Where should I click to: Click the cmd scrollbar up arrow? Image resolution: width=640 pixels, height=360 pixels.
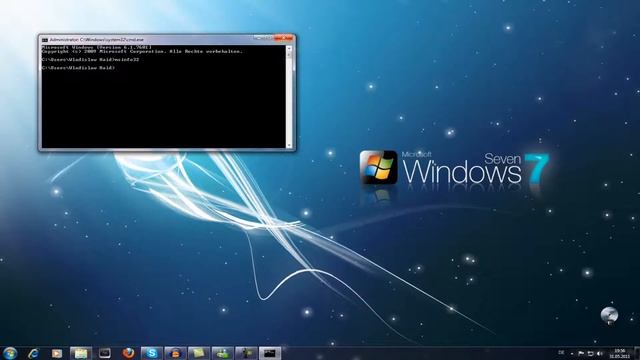click(x=289, y=49)
